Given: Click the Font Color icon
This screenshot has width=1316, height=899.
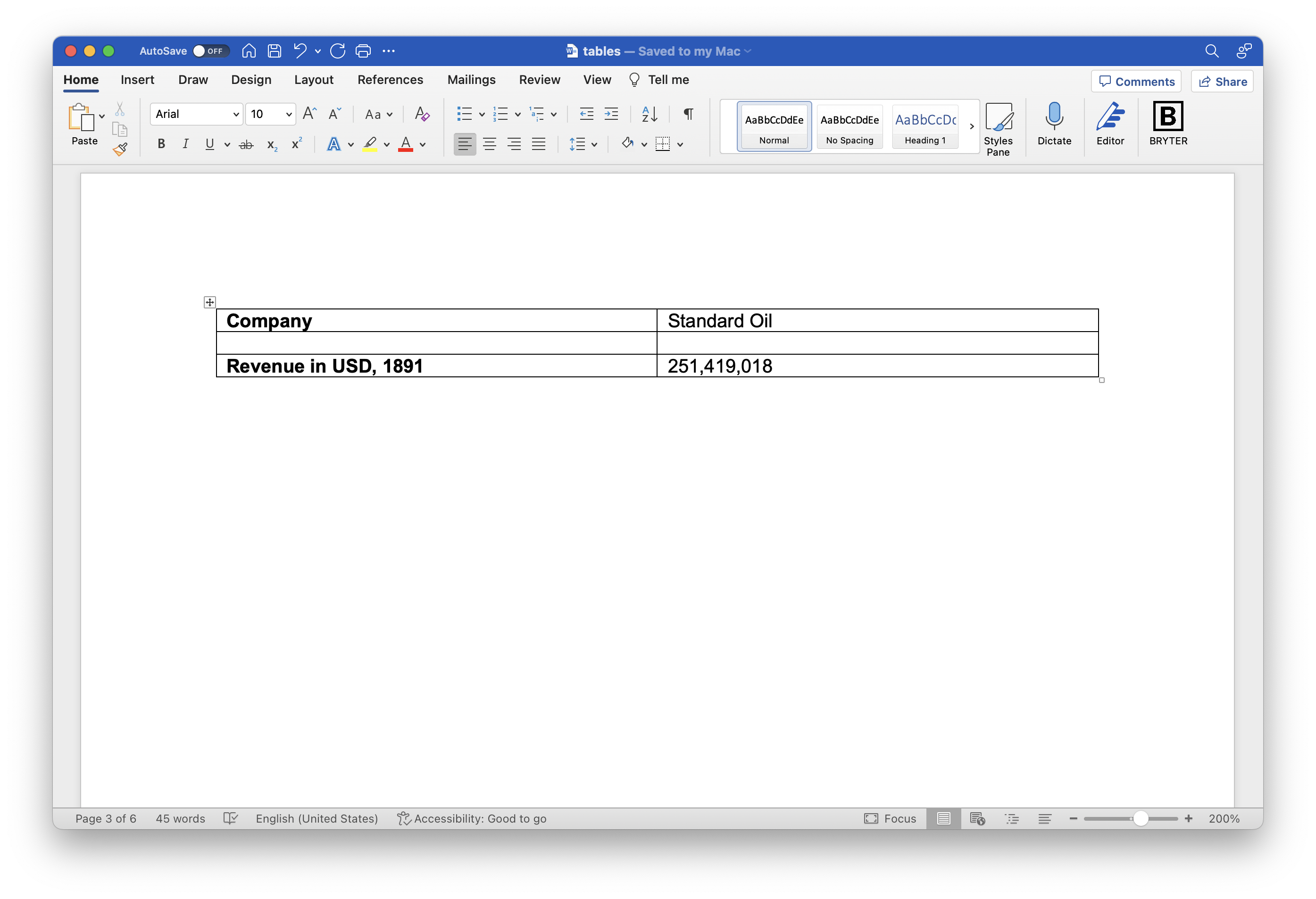Looking at the screenshot, I should tap(405, 144).
